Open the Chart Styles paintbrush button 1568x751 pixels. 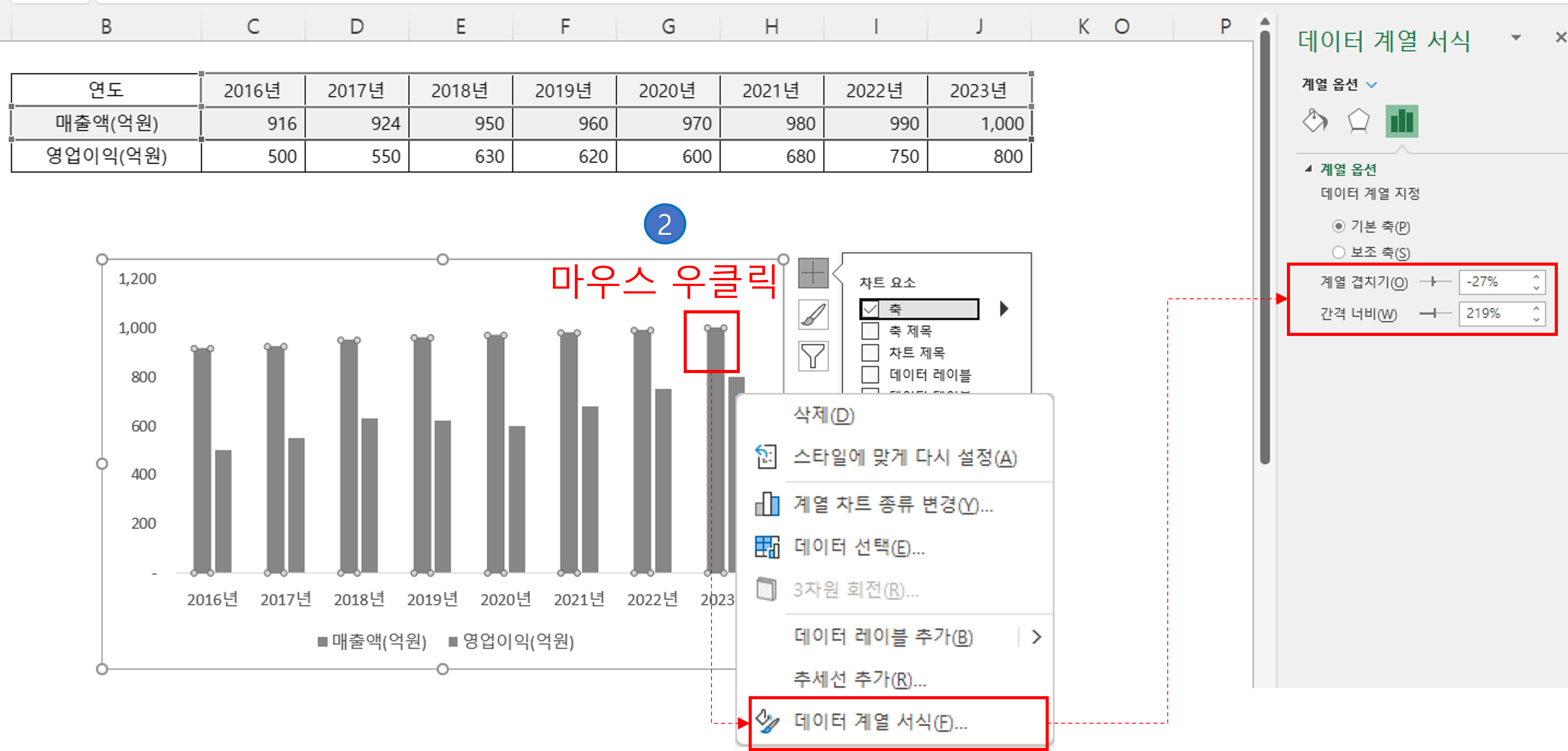[x=813, y=315]
